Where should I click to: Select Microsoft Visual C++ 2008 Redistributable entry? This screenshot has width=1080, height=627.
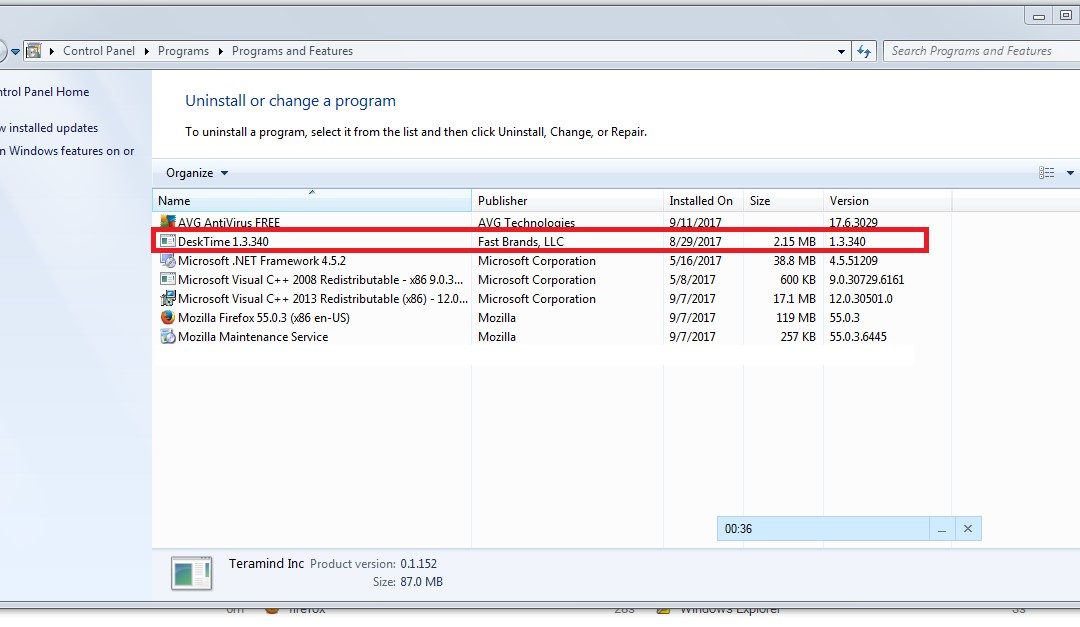320,280
